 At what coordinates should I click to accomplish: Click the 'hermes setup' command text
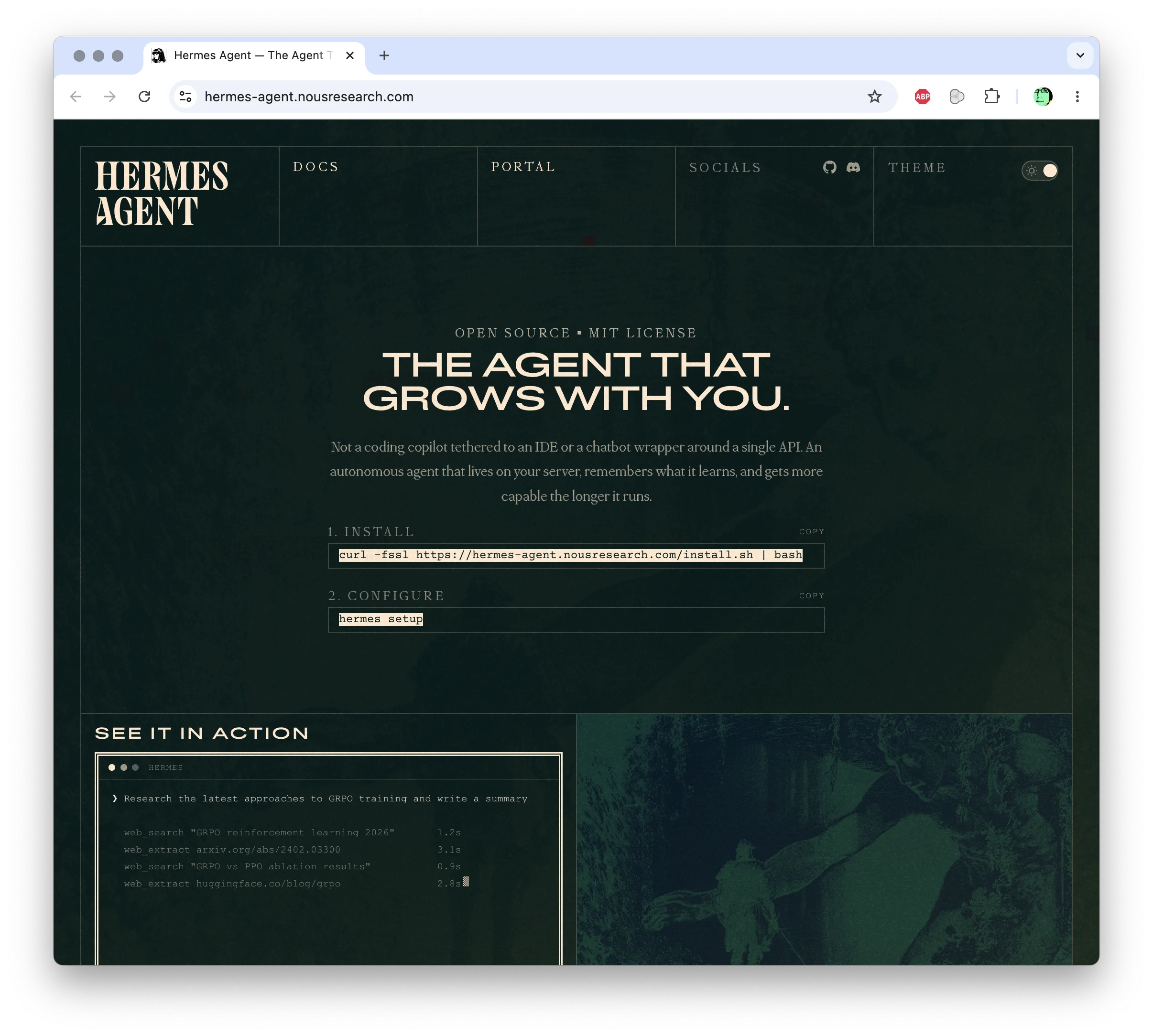[x=381, y=619]
